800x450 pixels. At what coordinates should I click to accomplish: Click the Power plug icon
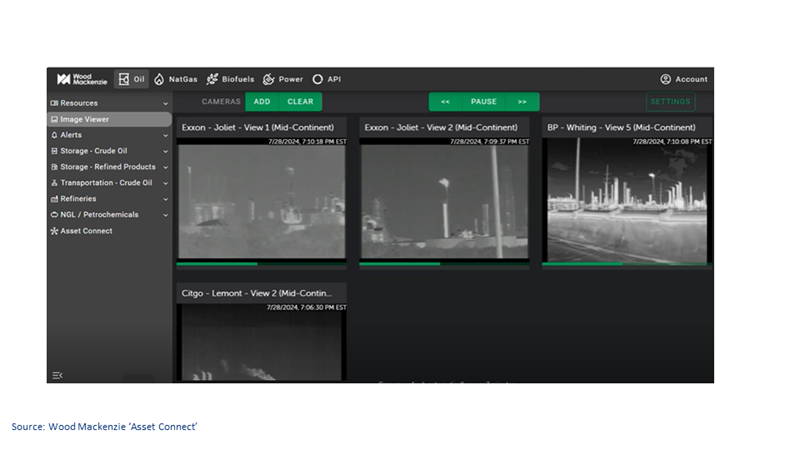[268, 79]
